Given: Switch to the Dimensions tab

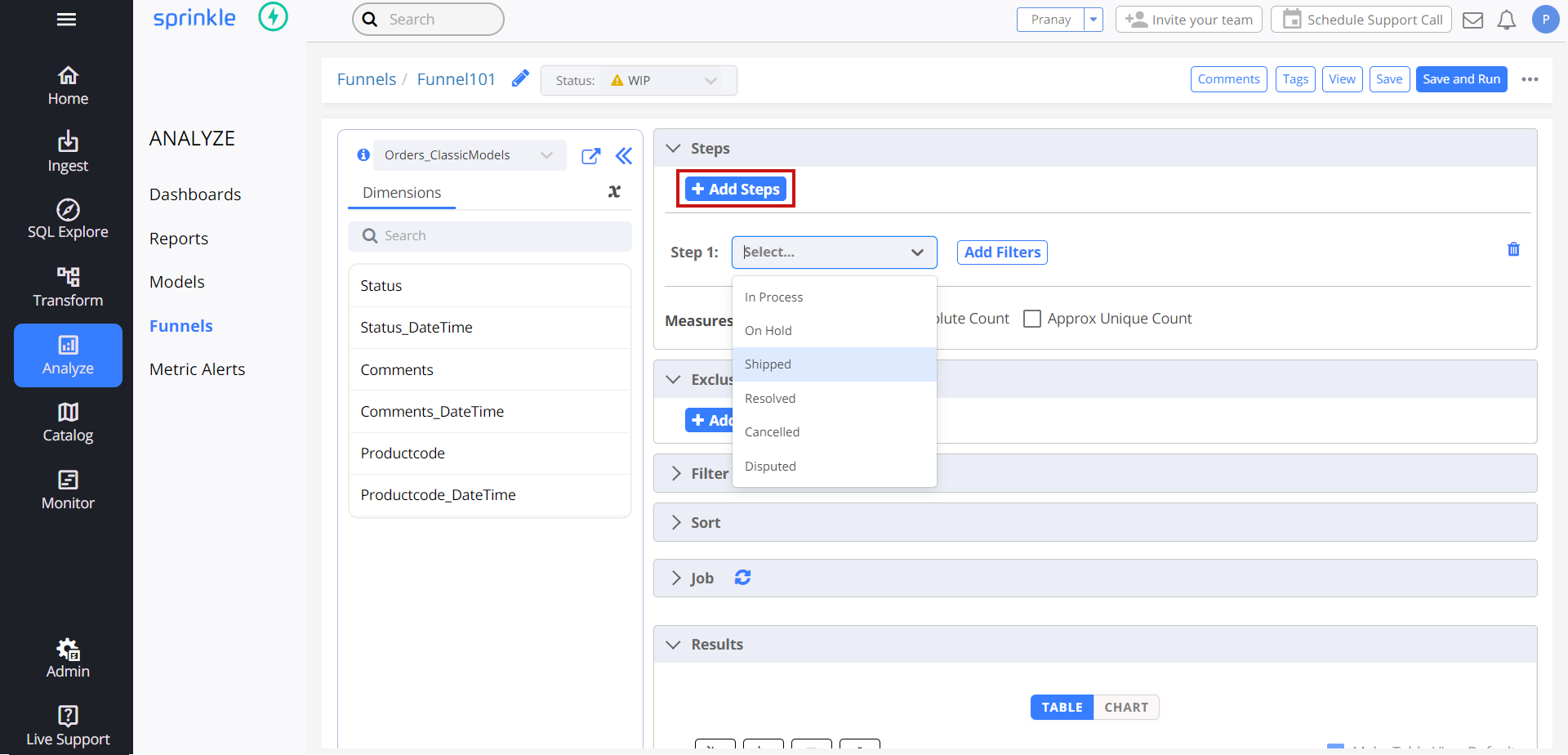Looking at the screenshot, I should pos(402,193).
